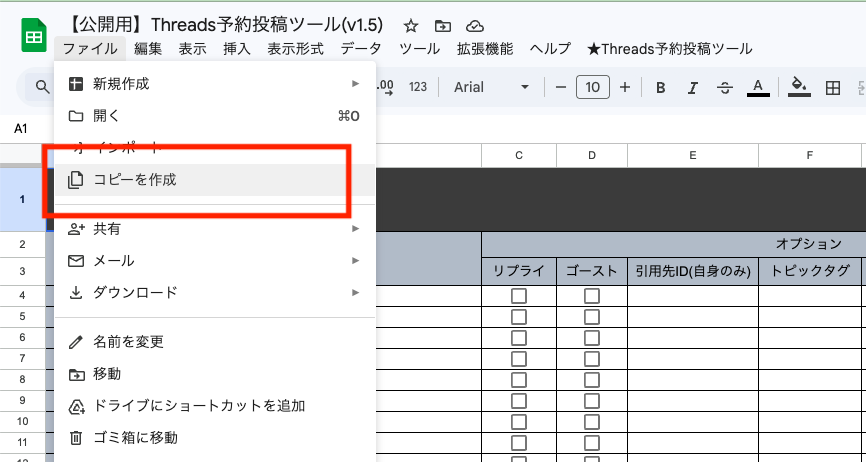Image resolution: width=866 pixels, height=462 pixels.
Task: Click the cloud document status icon
Action: (475, 26)
